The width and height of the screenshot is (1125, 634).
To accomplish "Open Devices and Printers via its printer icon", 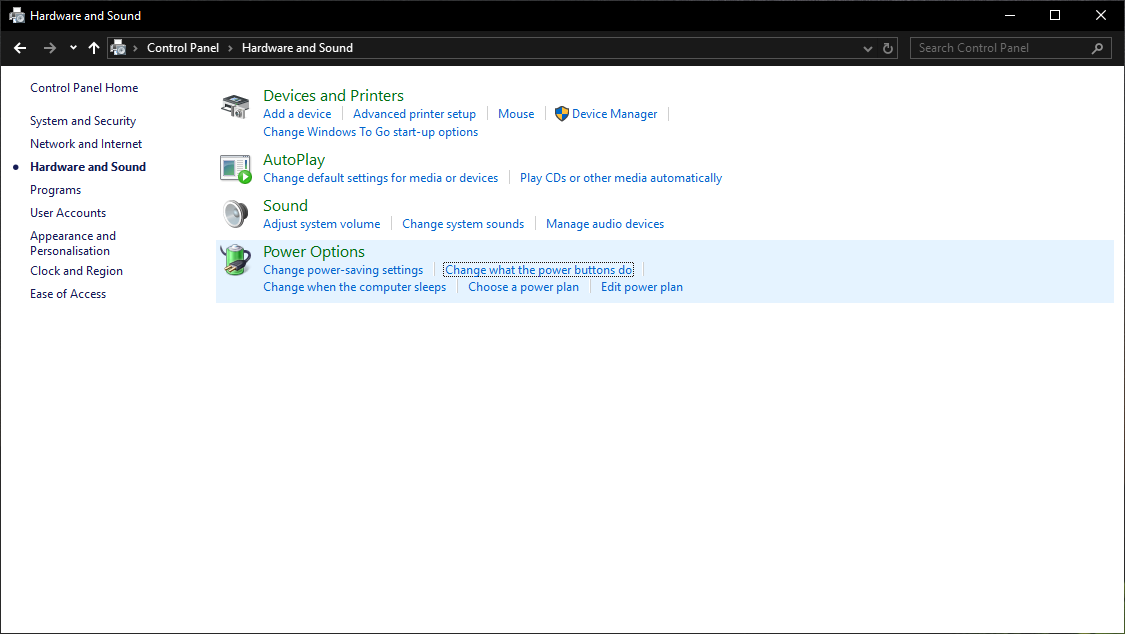I will 235,104.
